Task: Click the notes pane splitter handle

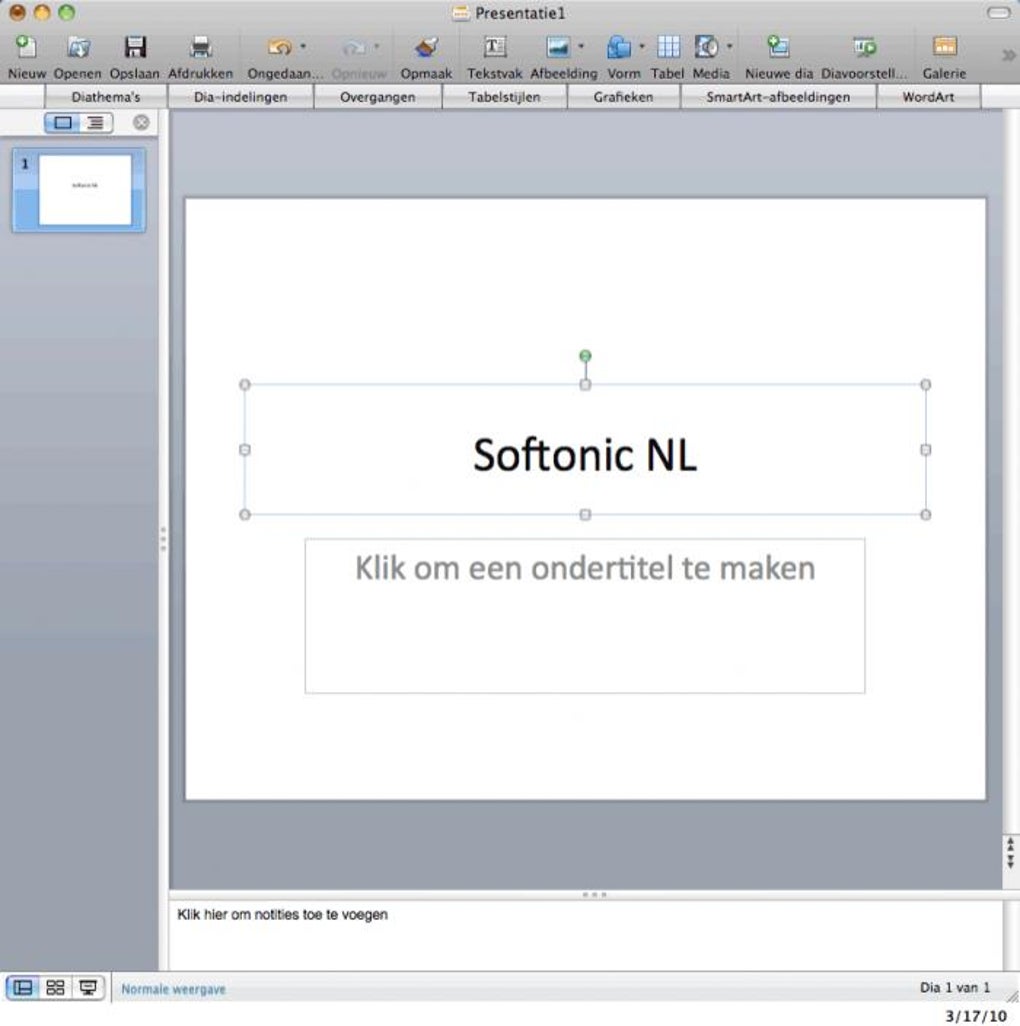Action: click(594, 894)
